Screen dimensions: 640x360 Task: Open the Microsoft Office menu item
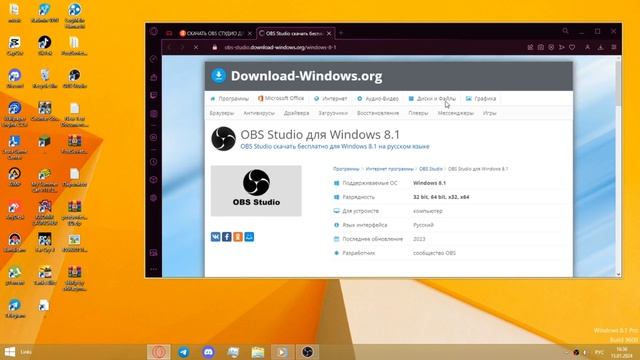pos(281,98)
